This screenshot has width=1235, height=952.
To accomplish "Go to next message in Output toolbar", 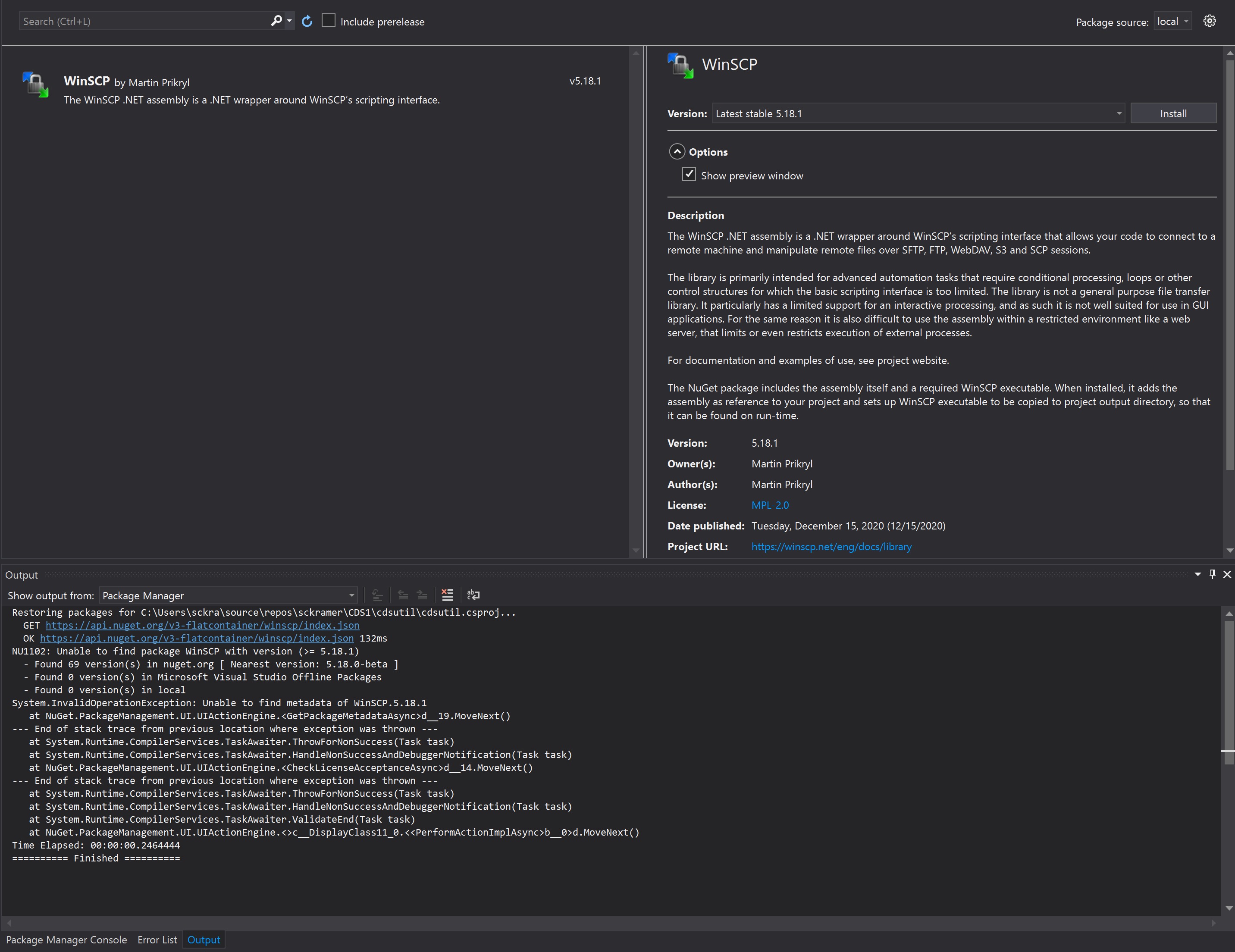I will point(422,595).
